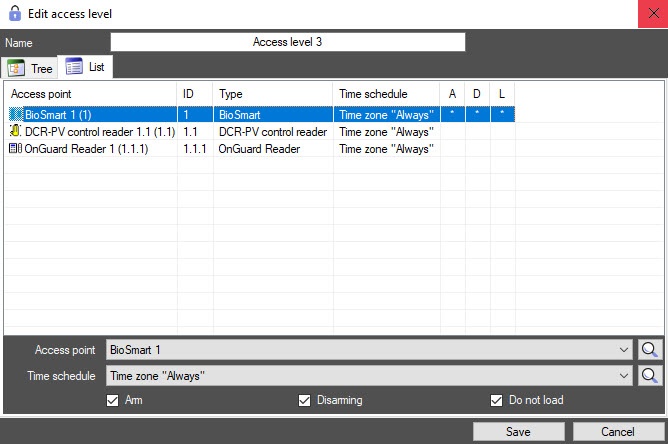Viewport: 668px width, 444px height.
Task: Click the L column asterisk in BioSmart row
Action: (x=502, y=112)
